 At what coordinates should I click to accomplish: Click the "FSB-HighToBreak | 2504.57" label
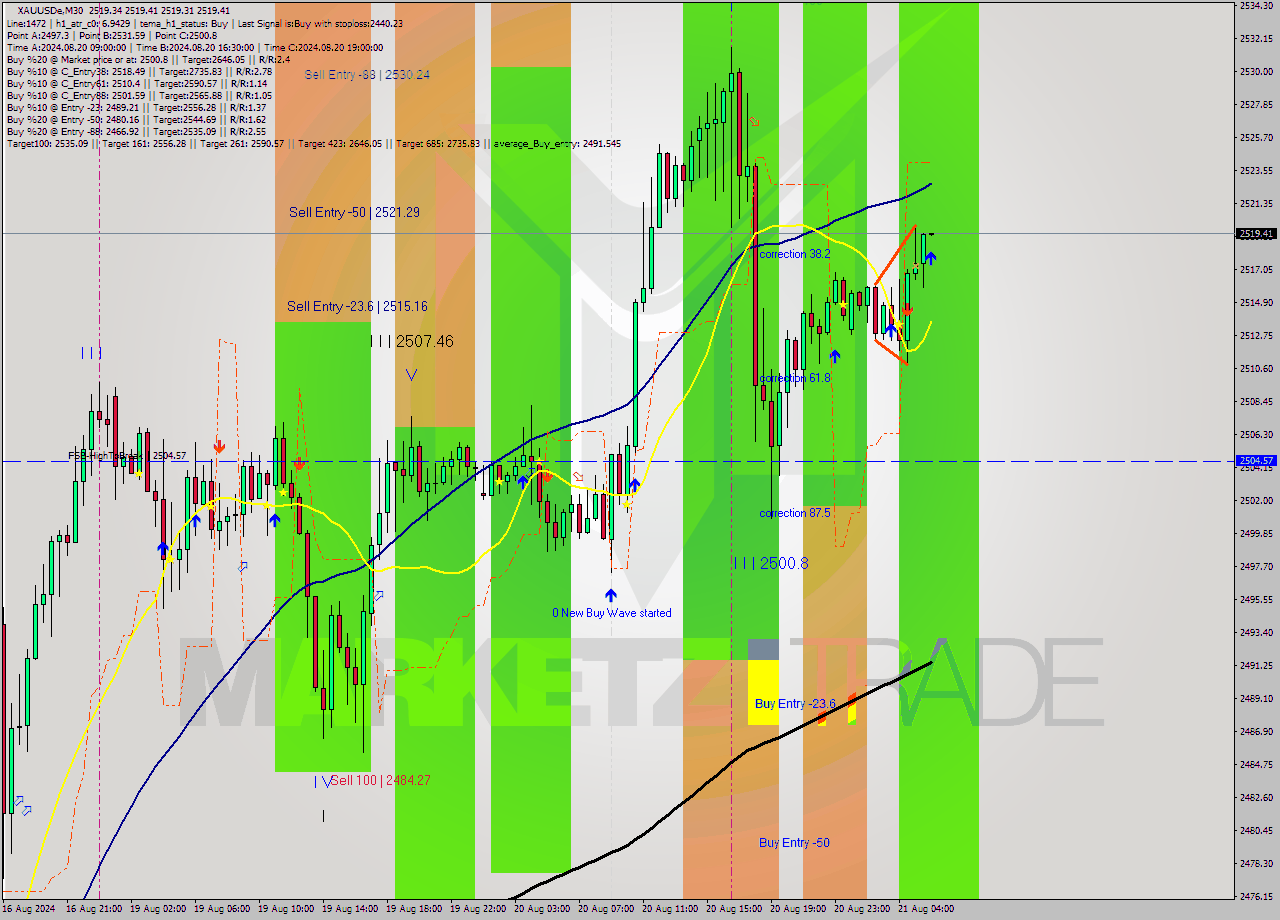click(127, 456)
